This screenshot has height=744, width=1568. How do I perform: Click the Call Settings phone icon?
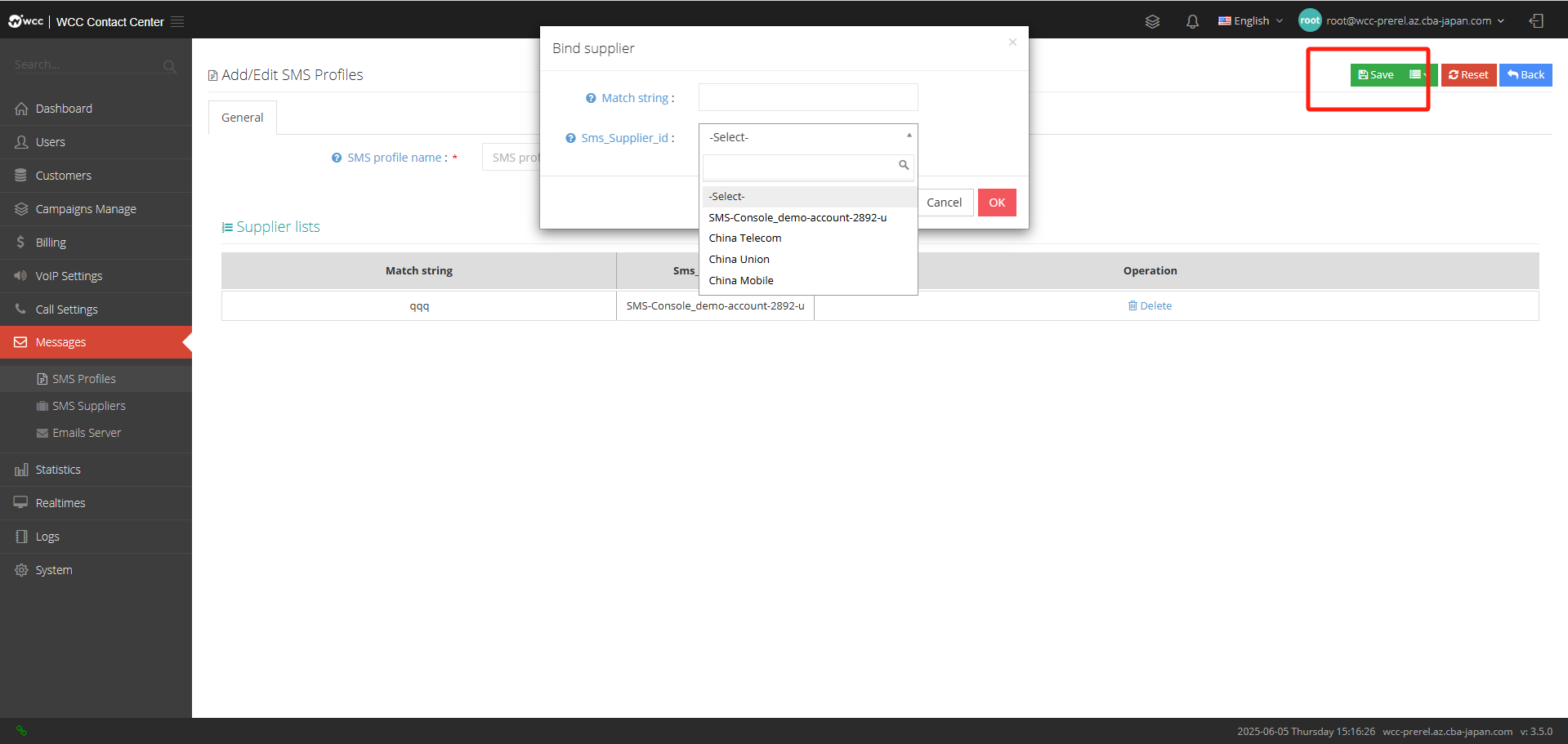[21, 309]
